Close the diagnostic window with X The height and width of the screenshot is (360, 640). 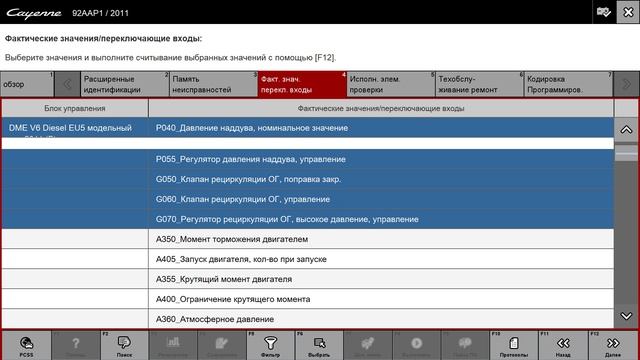coord(628,12)
